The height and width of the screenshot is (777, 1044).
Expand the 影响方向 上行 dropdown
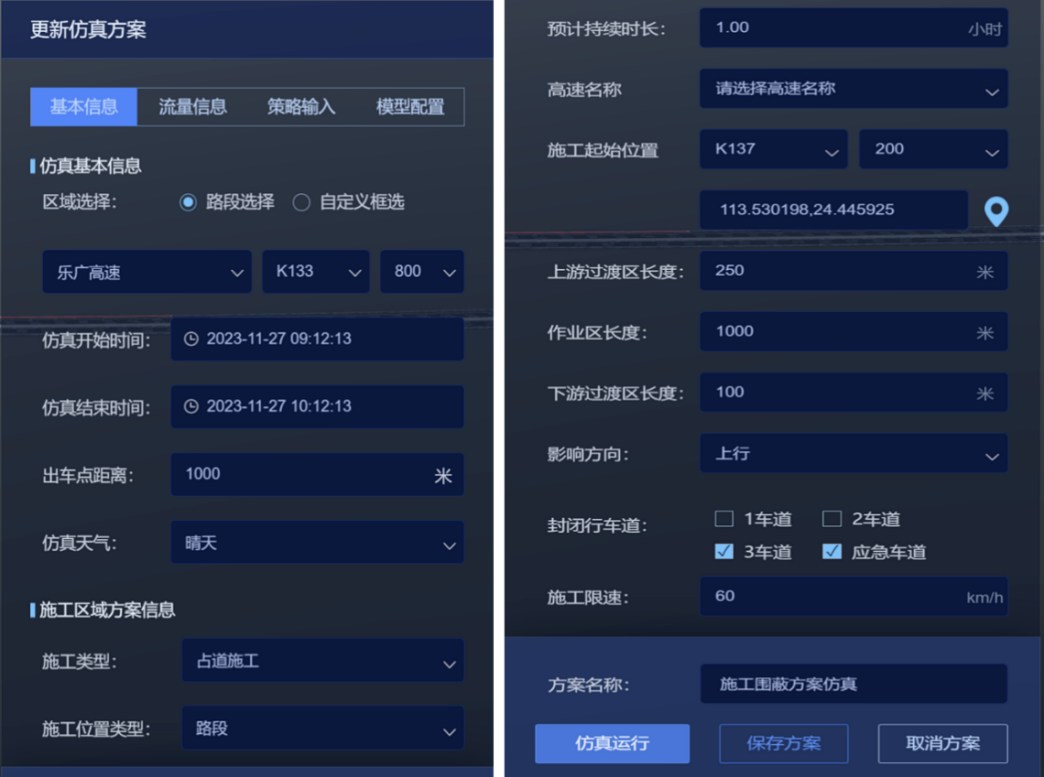click(x=854, y=453)
